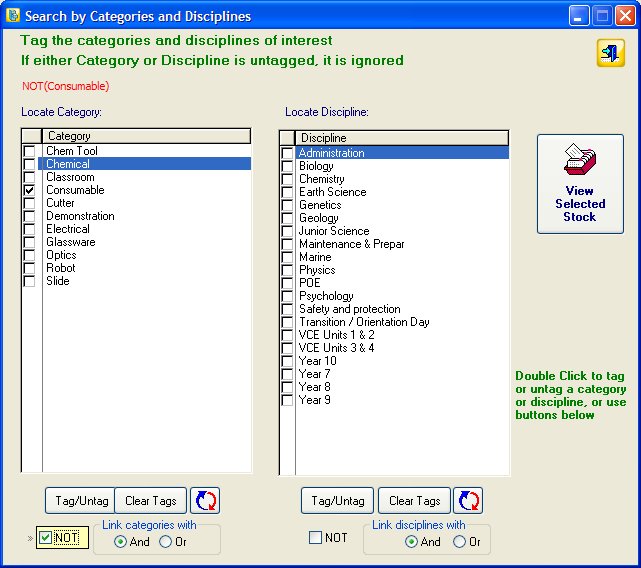Click the category refresh arrows icon
Image resolution: width=641 pixels, height=568 pixels.
coord(205,500)
